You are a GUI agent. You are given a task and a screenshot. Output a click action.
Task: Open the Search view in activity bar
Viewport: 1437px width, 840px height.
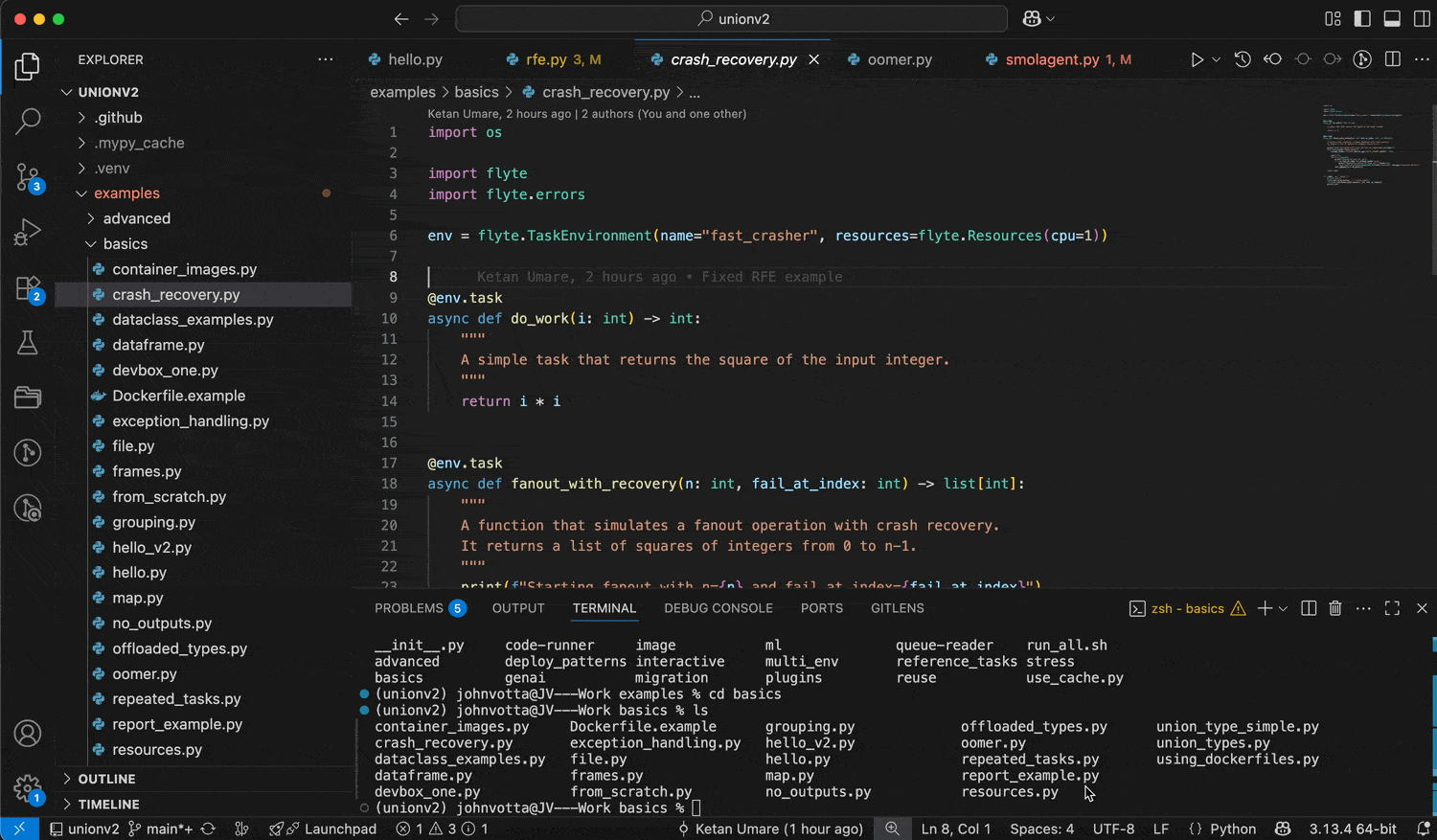[28, 121]
